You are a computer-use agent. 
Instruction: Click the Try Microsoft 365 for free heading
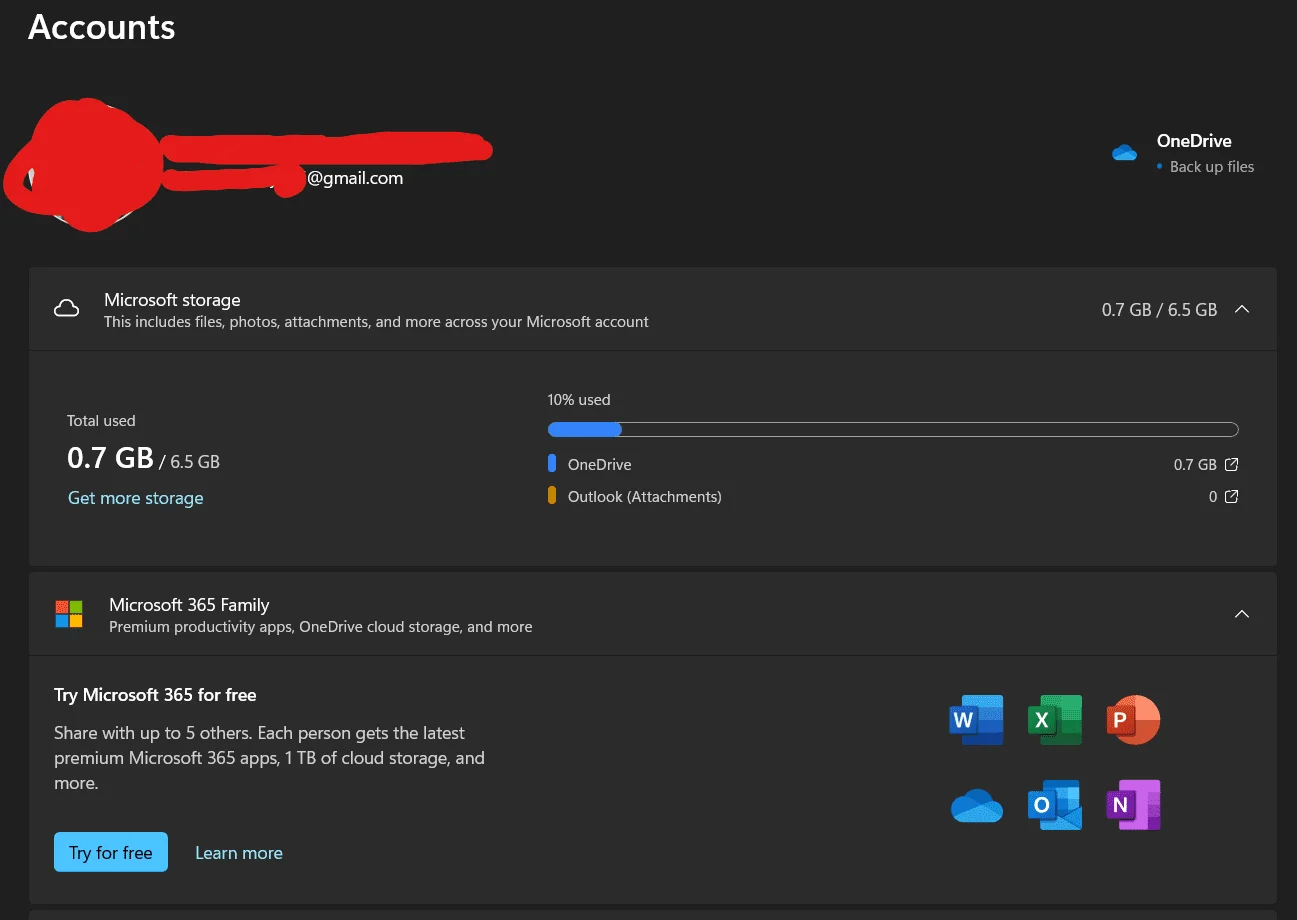(x=155, y=695)
